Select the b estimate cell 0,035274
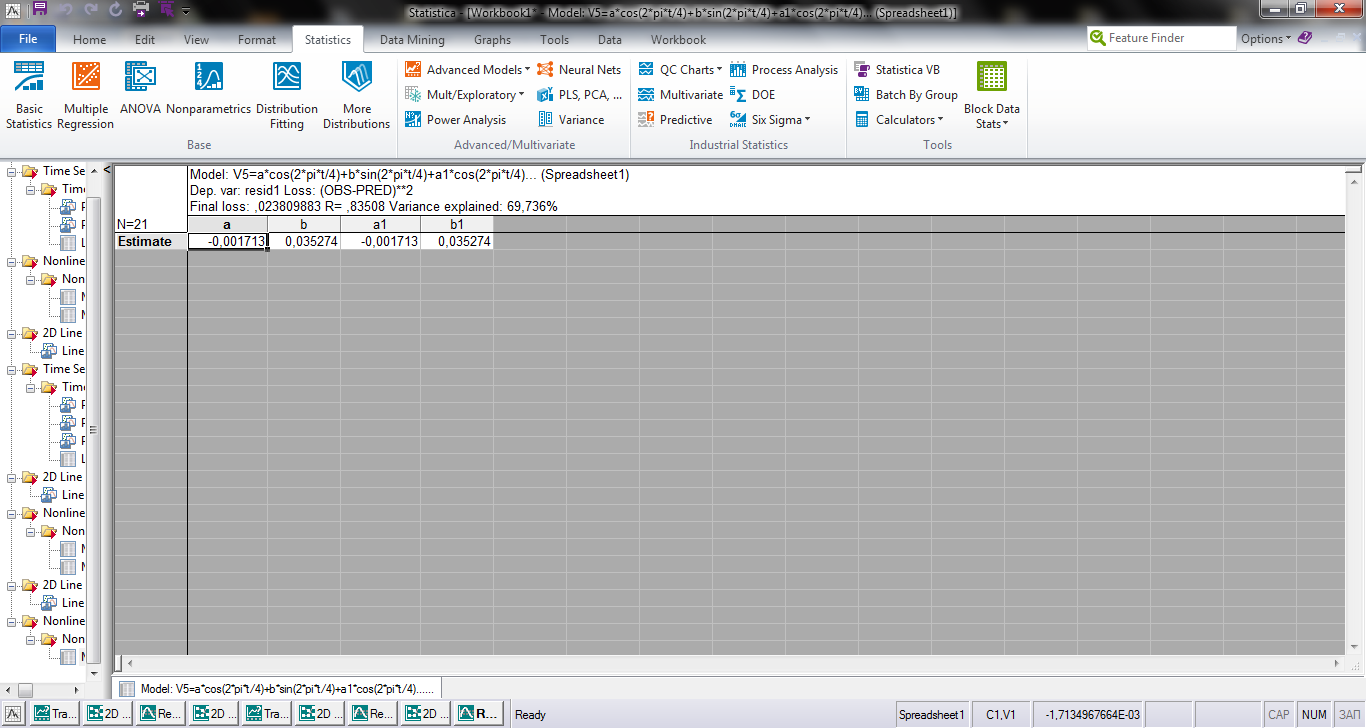The height and width of the screenshot is (728, 1366). pos(304,242)
